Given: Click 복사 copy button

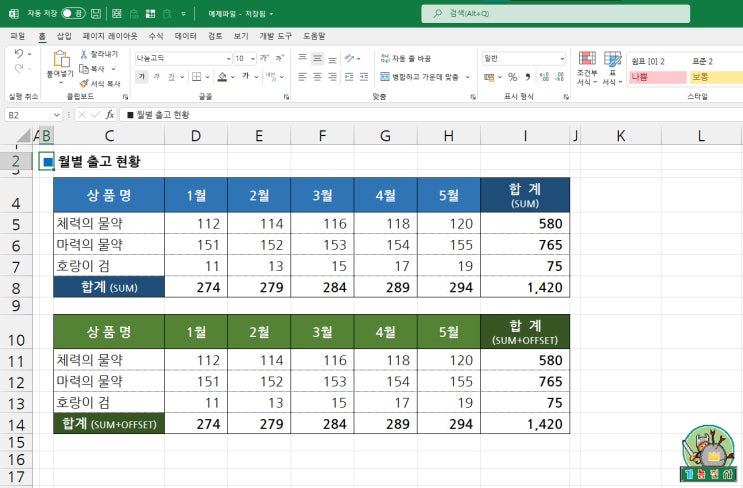Looking at the screenshot, I should (92, 69).
